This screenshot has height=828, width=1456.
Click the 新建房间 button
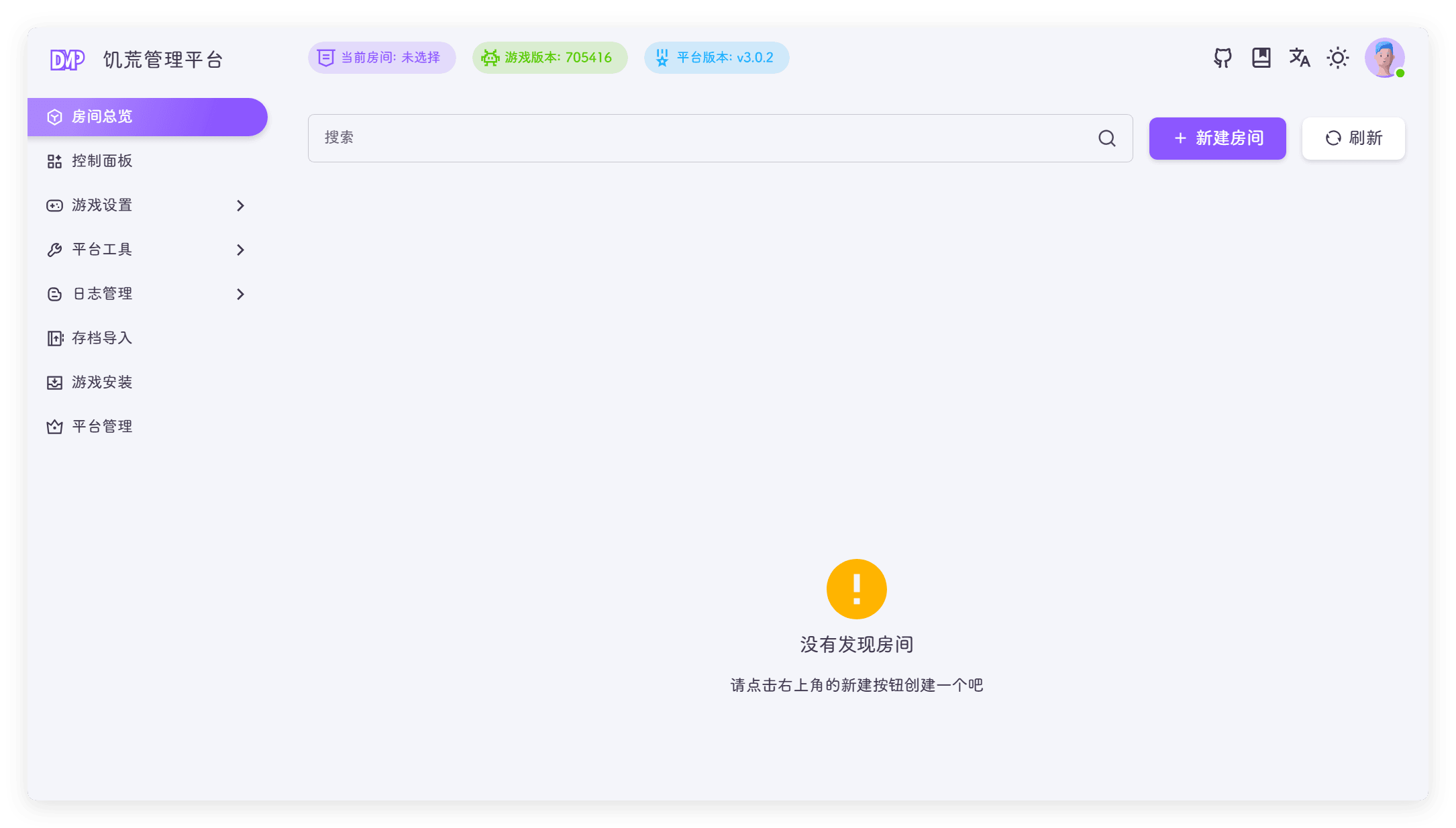[1217, 138]
